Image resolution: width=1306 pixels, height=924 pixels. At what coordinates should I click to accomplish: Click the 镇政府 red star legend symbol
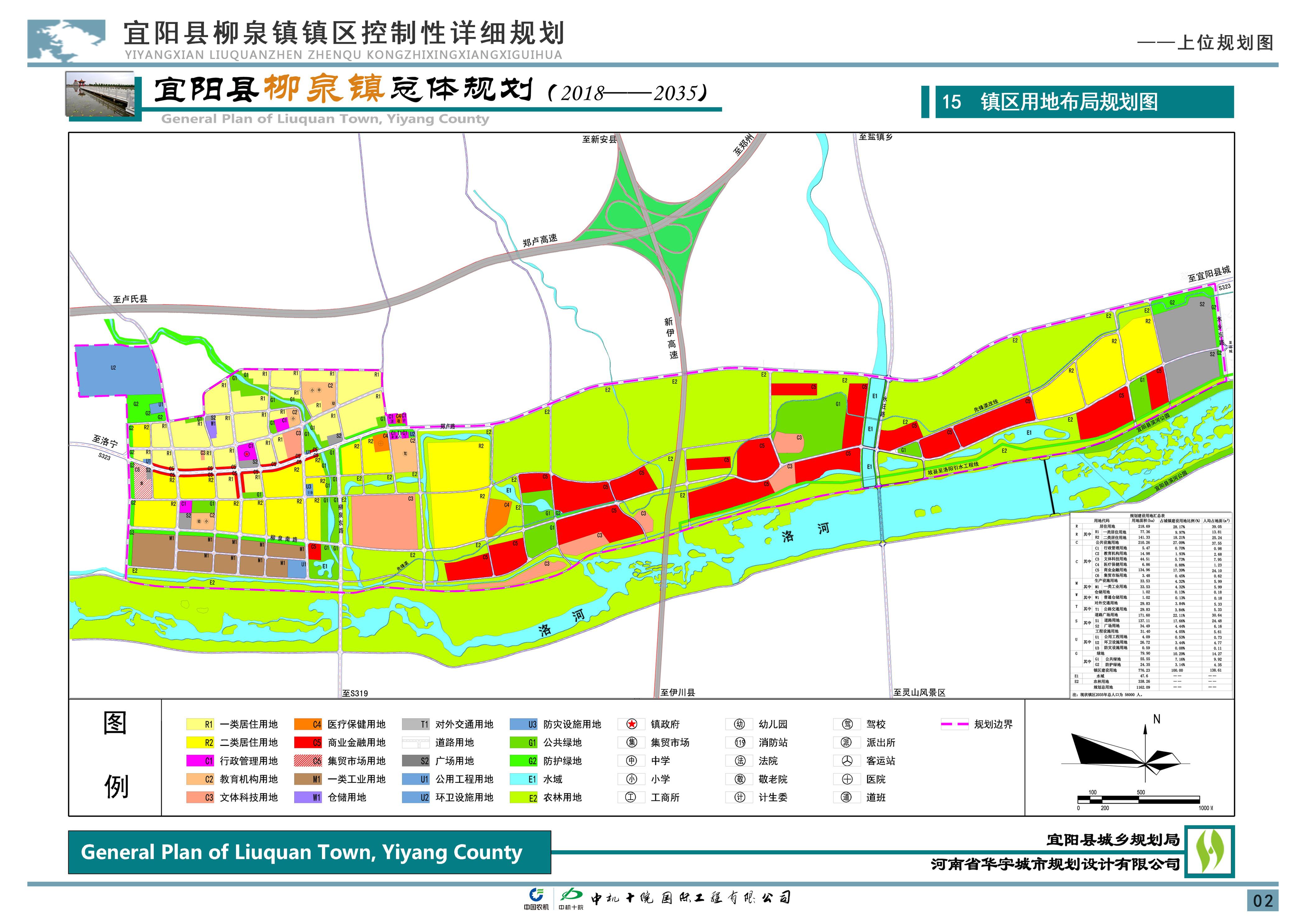coord(631,724)
